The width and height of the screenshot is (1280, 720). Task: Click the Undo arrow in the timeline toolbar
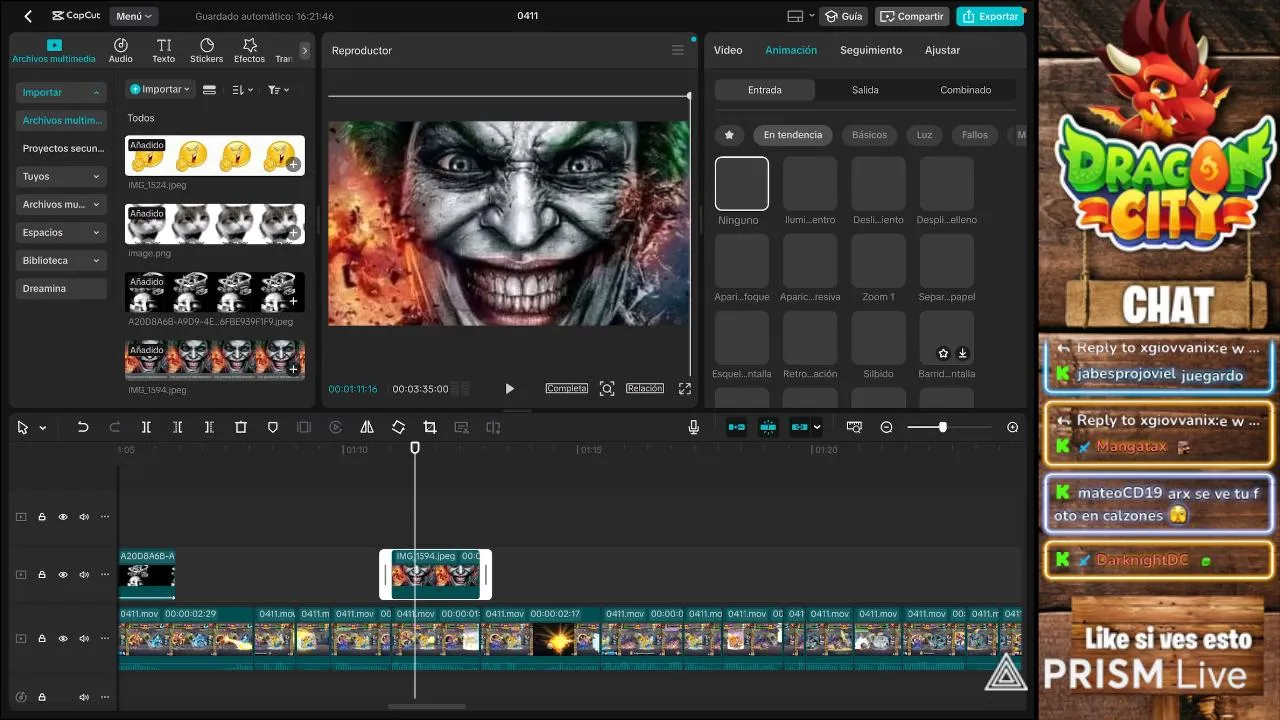tap(83, 427)
